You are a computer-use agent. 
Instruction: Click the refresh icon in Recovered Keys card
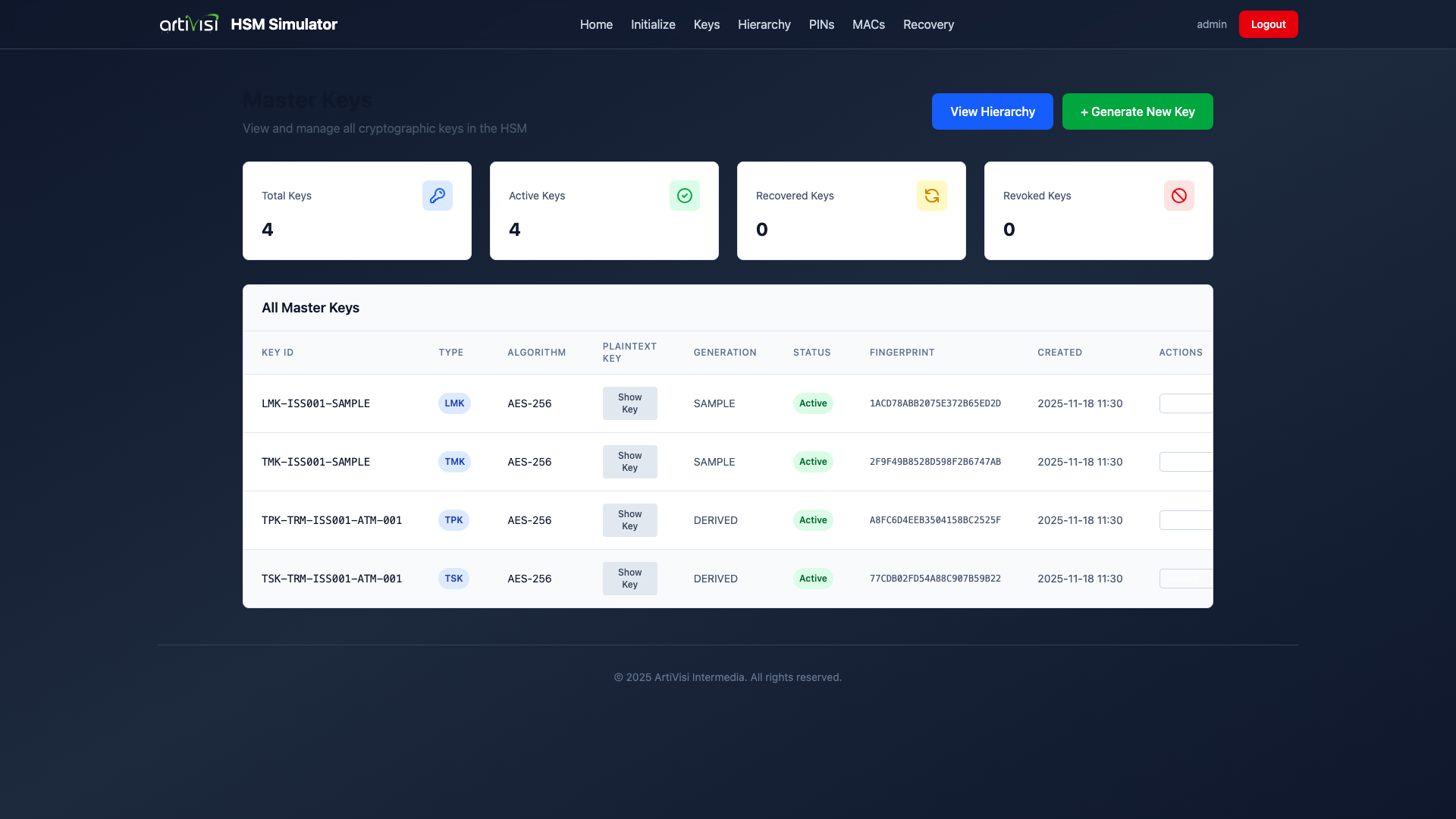click(931, 196)
